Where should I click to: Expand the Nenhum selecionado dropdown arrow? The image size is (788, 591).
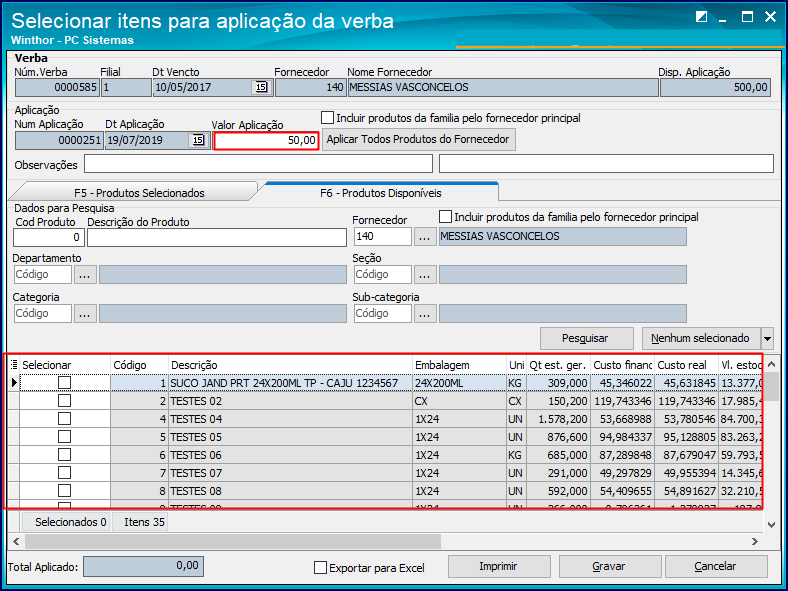pos(767,339)
